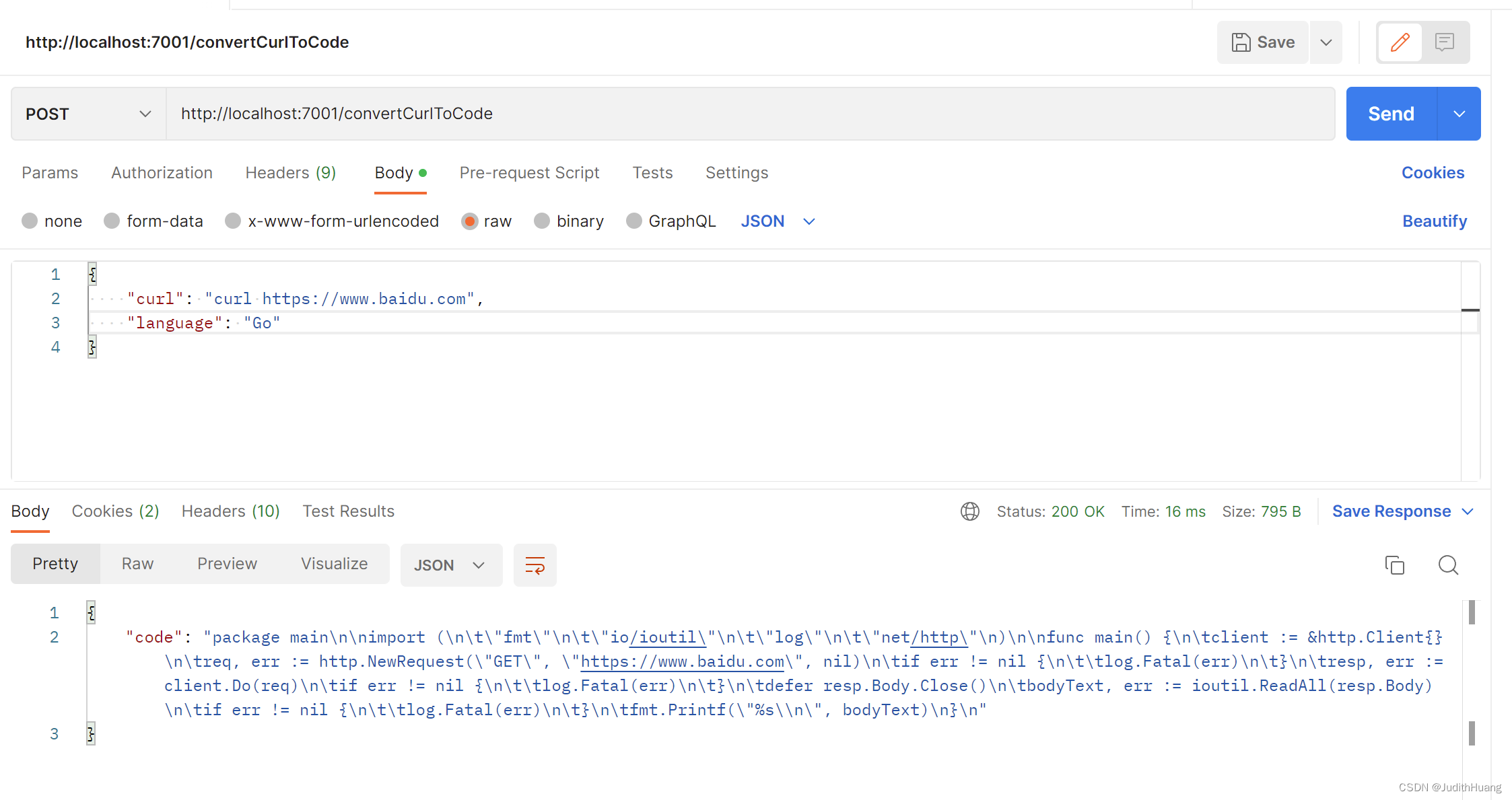This screenshot has height=800, width=1512.
Task: Expand the Save Response chevron
Action: point(1468,512)
